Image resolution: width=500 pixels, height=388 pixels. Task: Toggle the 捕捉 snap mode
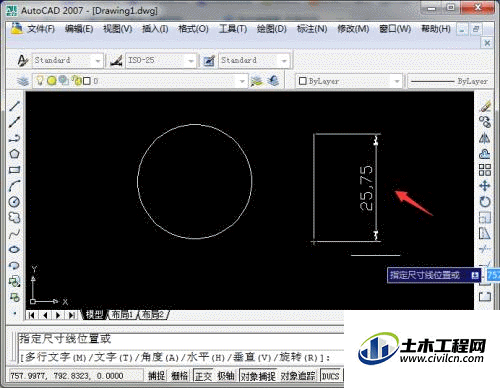[x=157, y=376]
